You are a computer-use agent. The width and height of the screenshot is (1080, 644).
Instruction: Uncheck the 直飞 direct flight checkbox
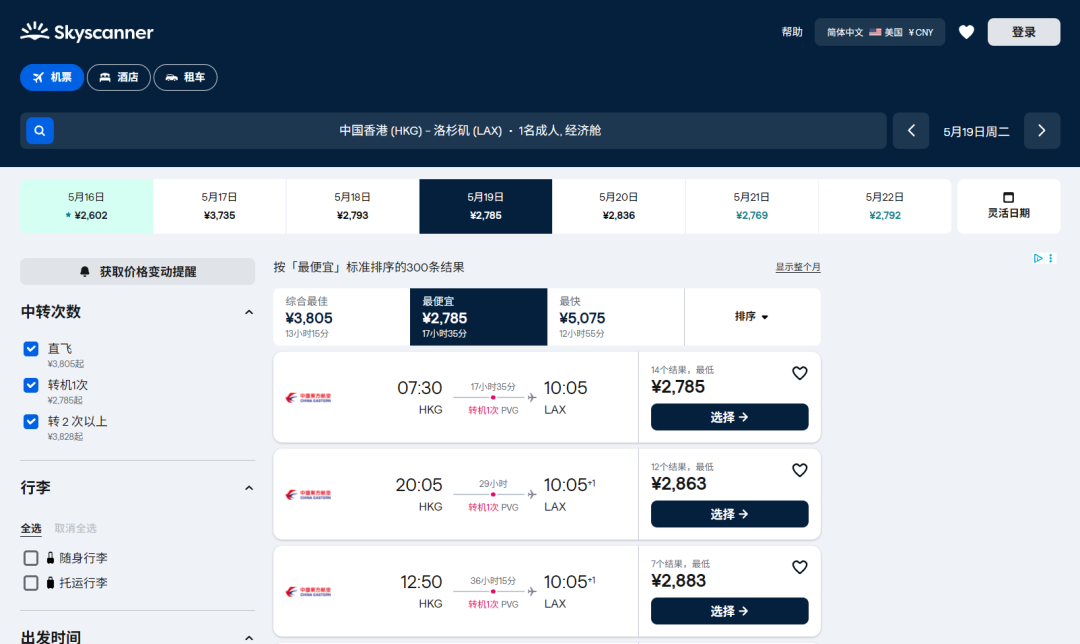tap(31, 349)
